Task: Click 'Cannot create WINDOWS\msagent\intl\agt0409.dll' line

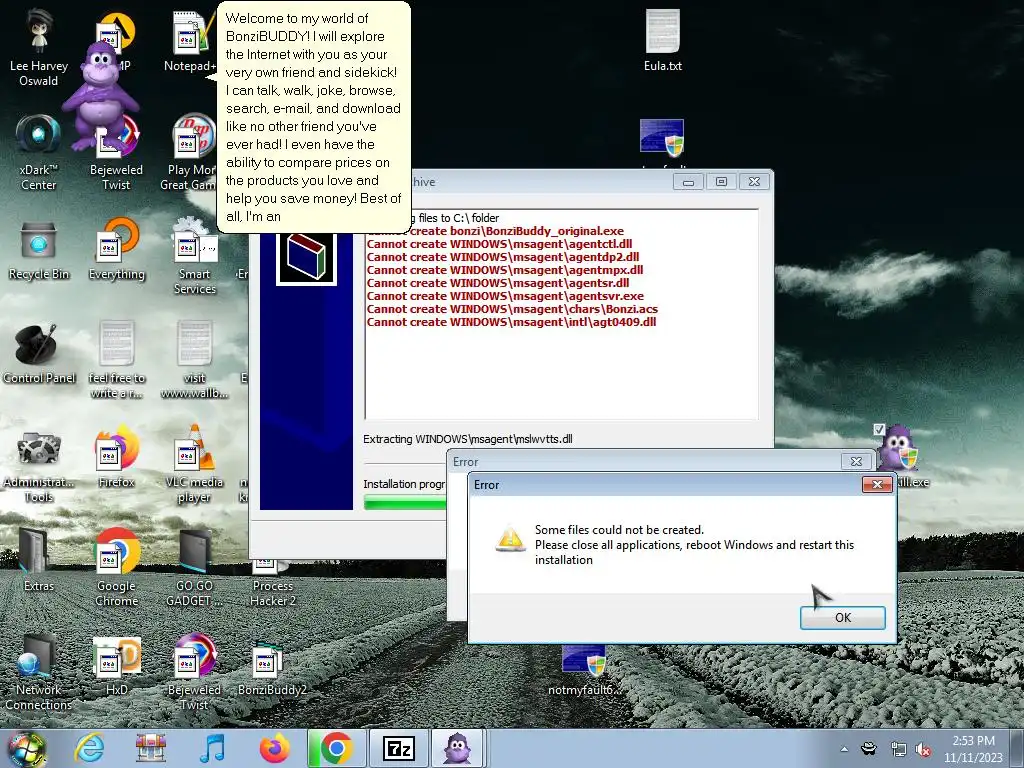Action: coord(511,322)
